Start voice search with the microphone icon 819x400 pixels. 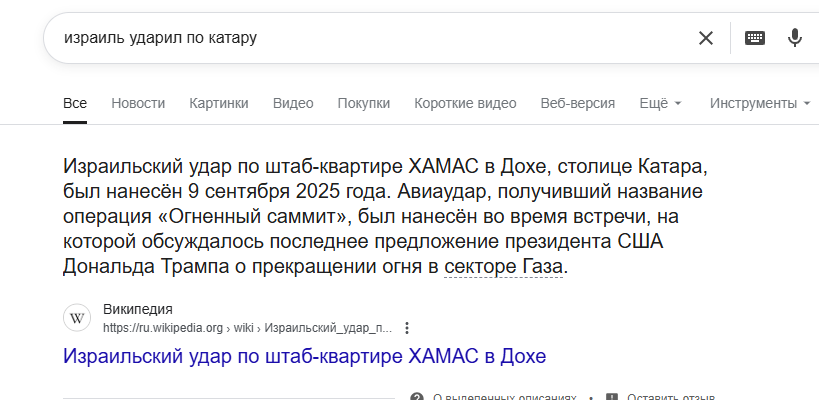pyautogui.click(x=795, y=38)
